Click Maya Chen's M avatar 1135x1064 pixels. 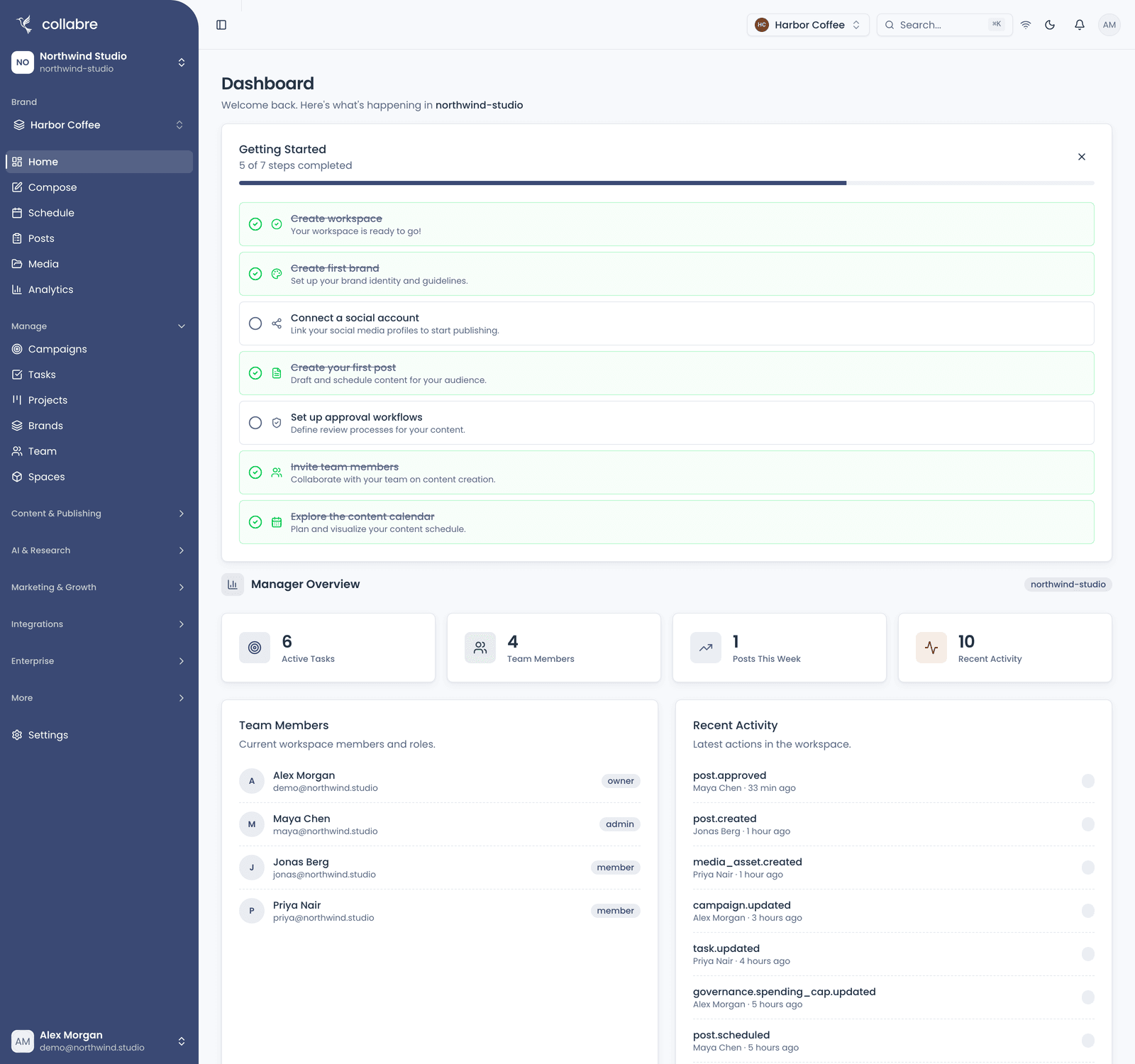(252, 824)
